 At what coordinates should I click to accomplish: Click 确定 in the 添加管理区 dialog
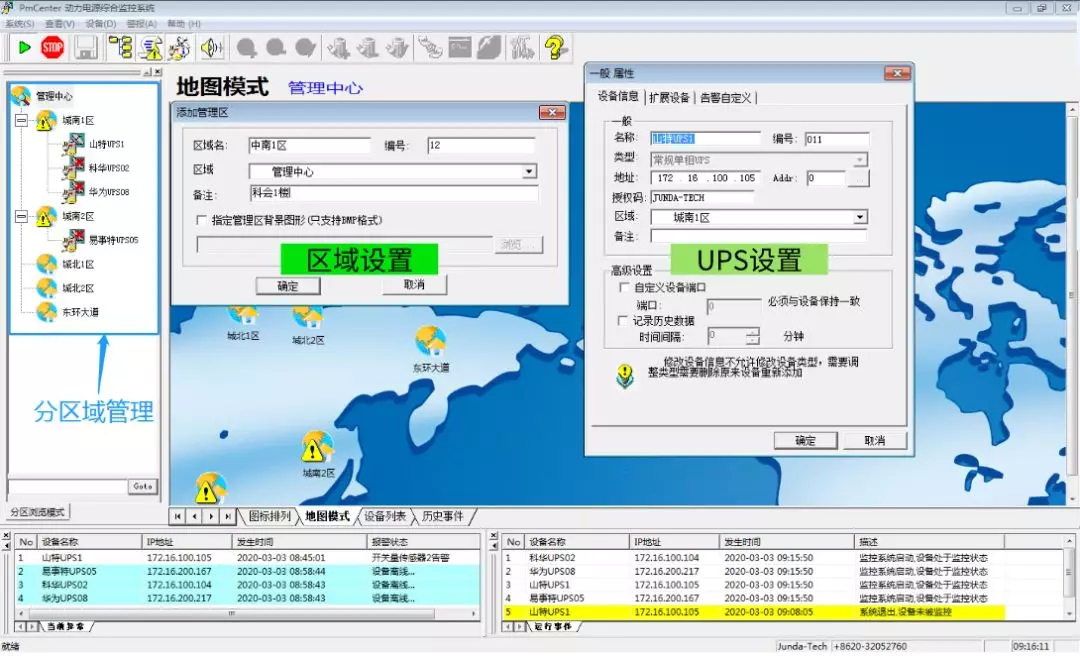(x=288, y=286)
